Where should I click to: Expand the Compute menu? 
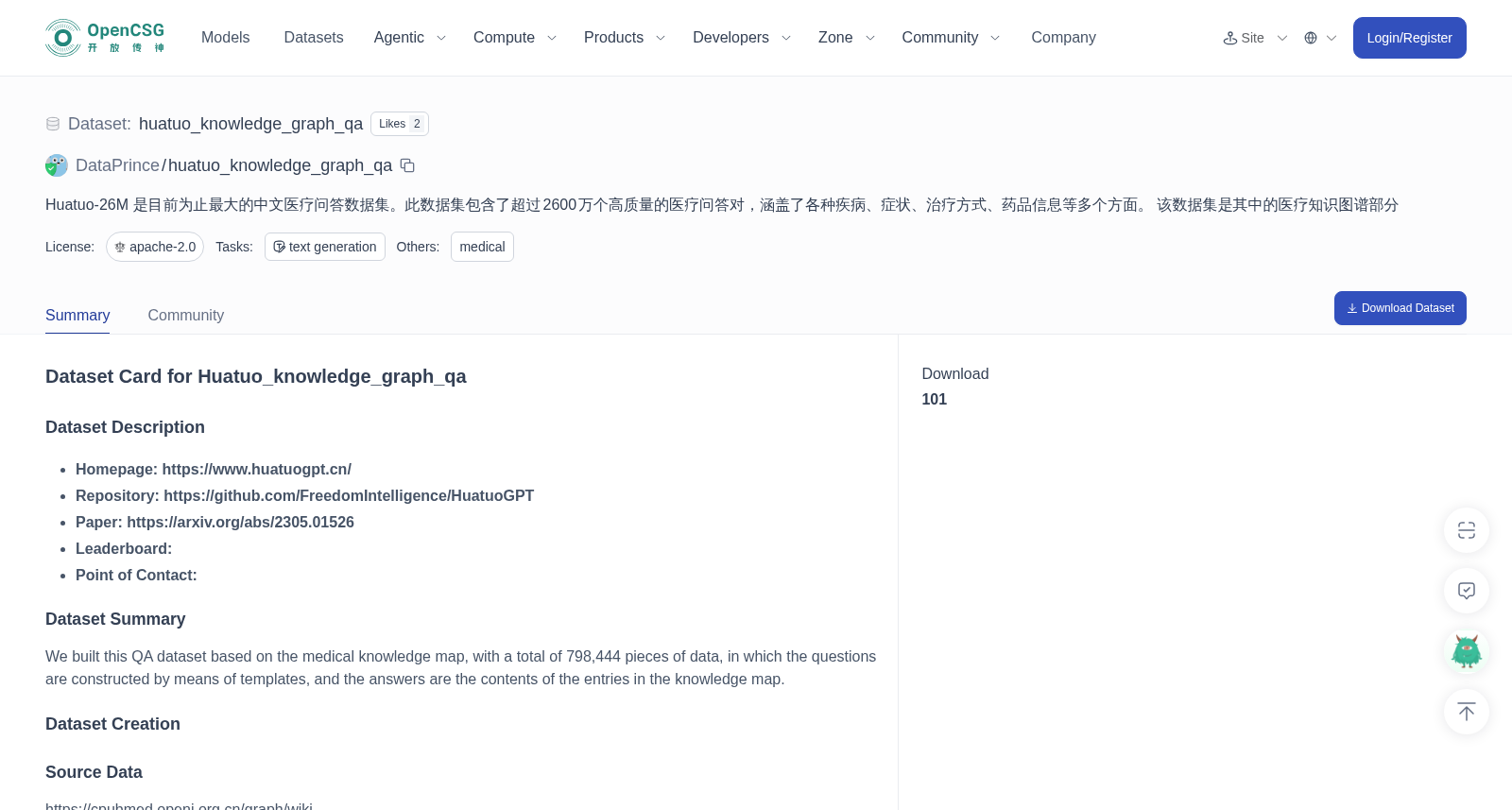515,38
